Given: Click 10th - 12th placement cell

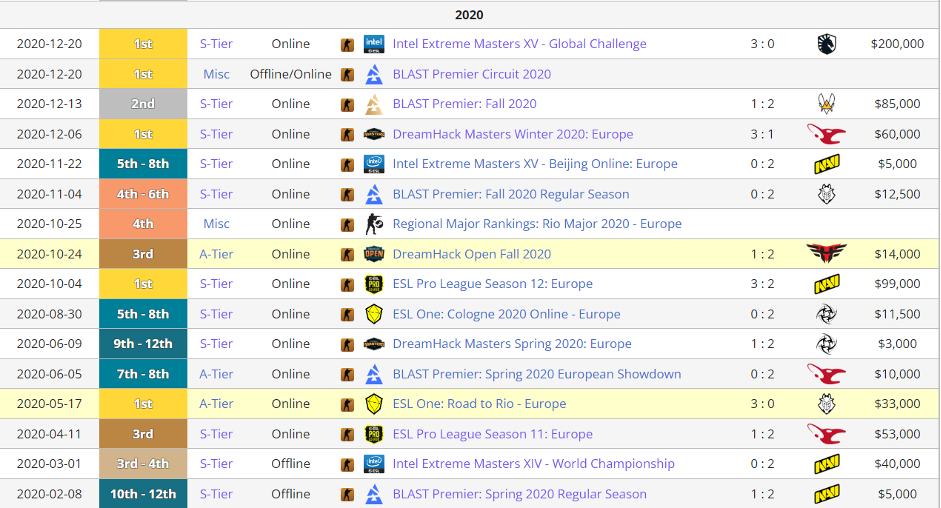Looking at the screenshot, I should tap(143, 494).
